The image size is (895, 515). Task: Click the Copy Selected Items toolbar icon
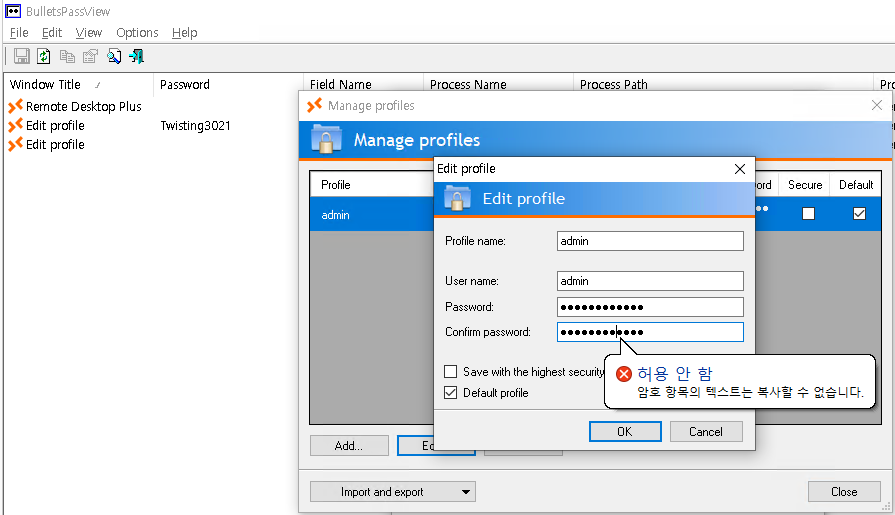(x=67, y=56)
